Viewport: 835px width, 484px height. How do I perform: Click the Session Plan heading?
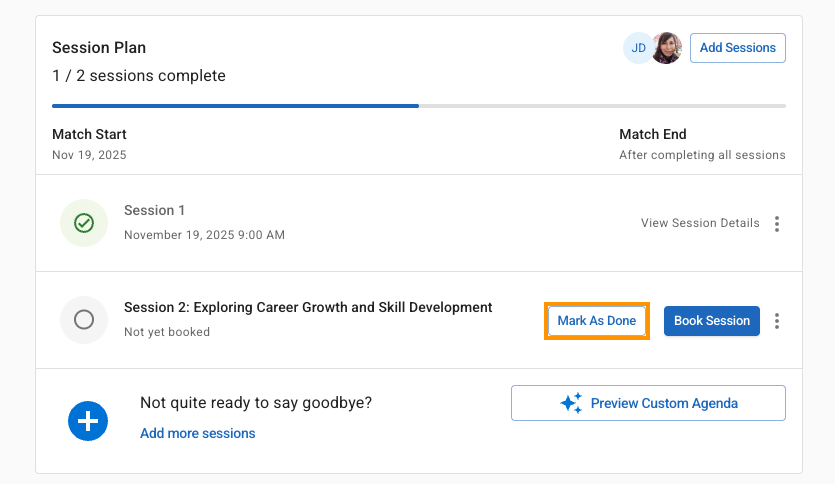pos(99,48)
